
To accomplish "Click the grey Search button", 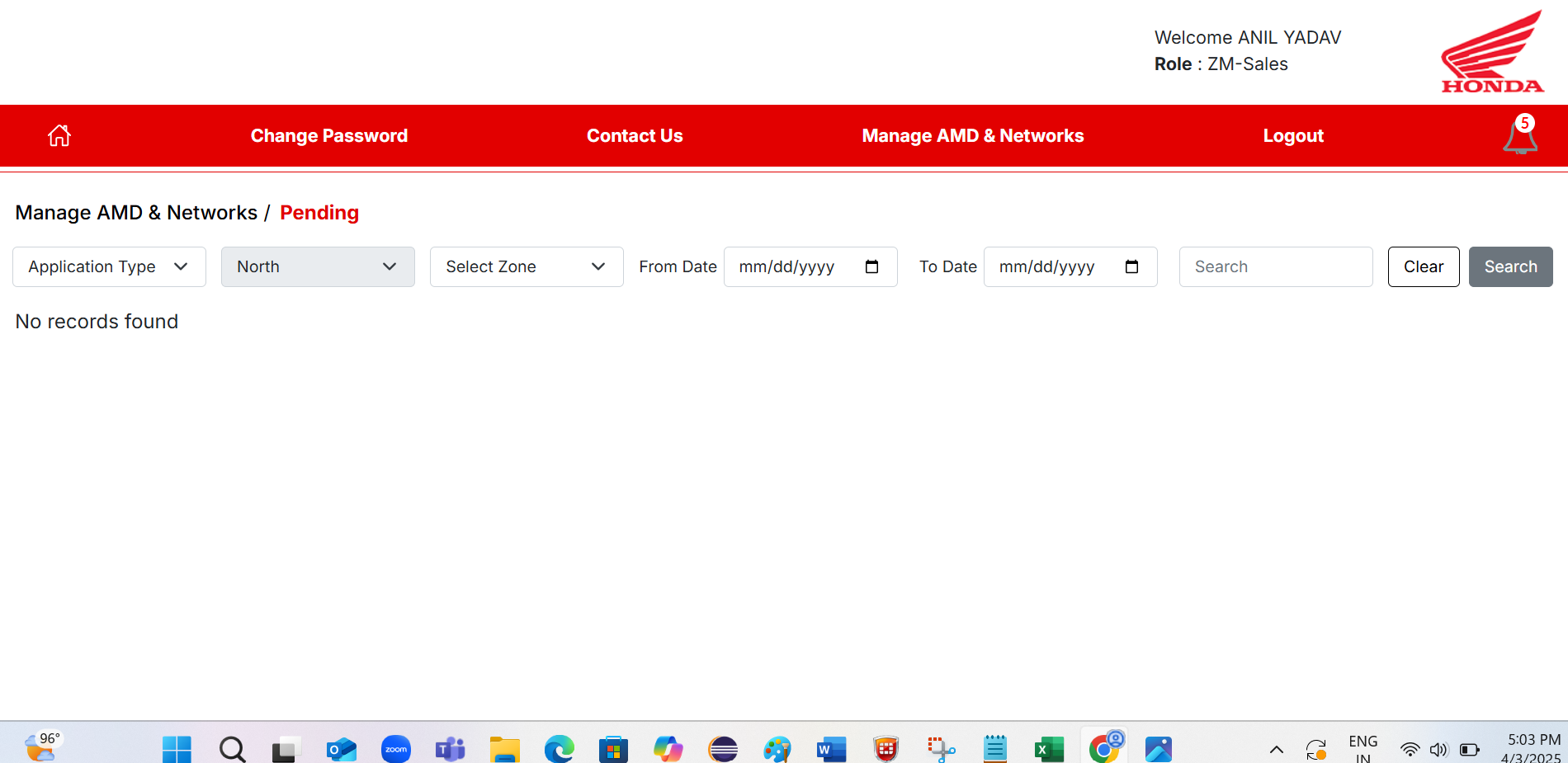I will coord(1510,266).
